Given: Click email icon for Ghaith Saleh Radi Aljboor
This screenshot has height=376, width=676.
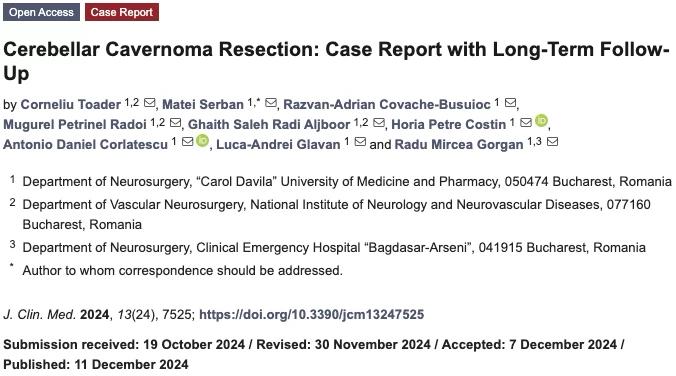Looking at the screenshot, I should point(379,123).
